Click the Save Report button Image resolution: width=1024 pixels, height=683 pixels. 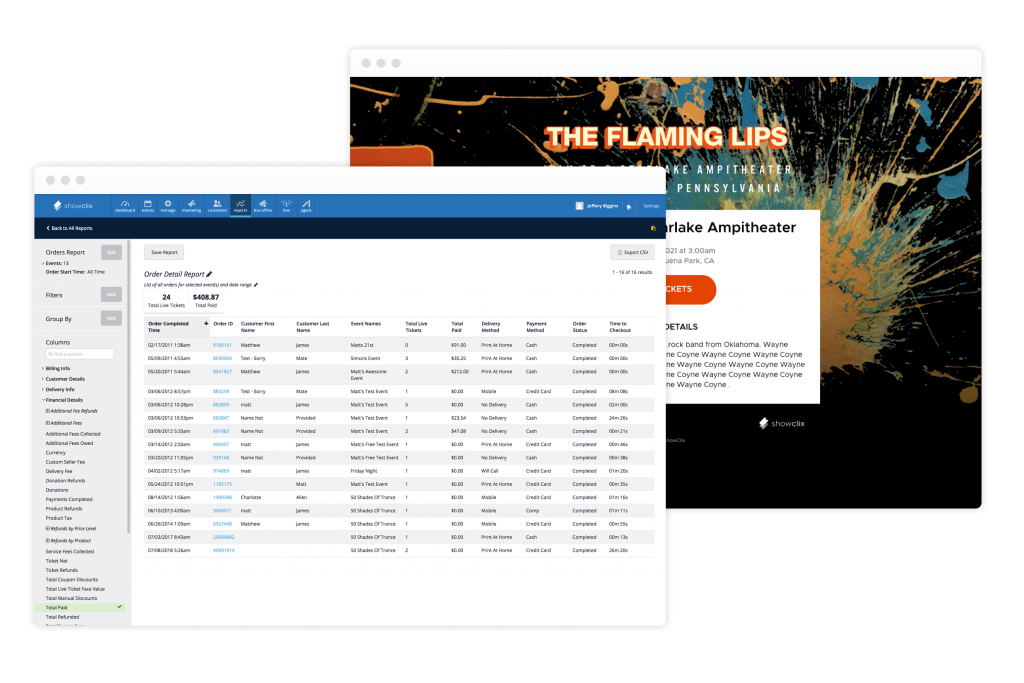click(x=163, y=252)
